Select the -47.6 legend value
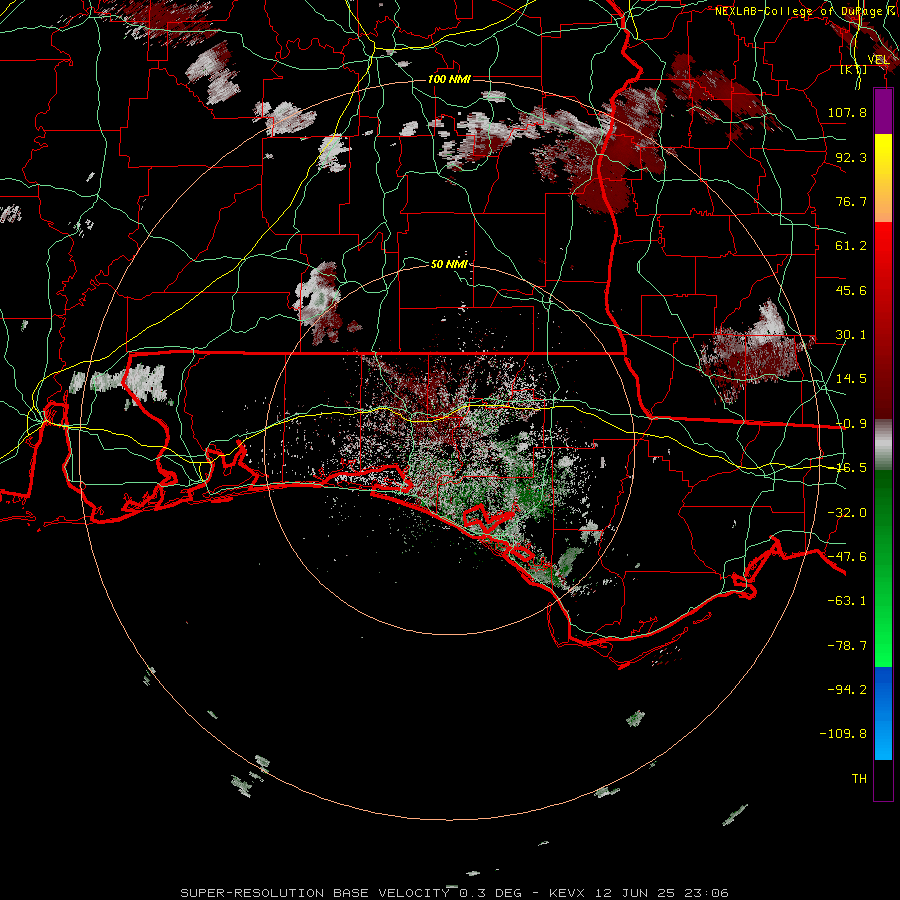 tap(847, 557)
